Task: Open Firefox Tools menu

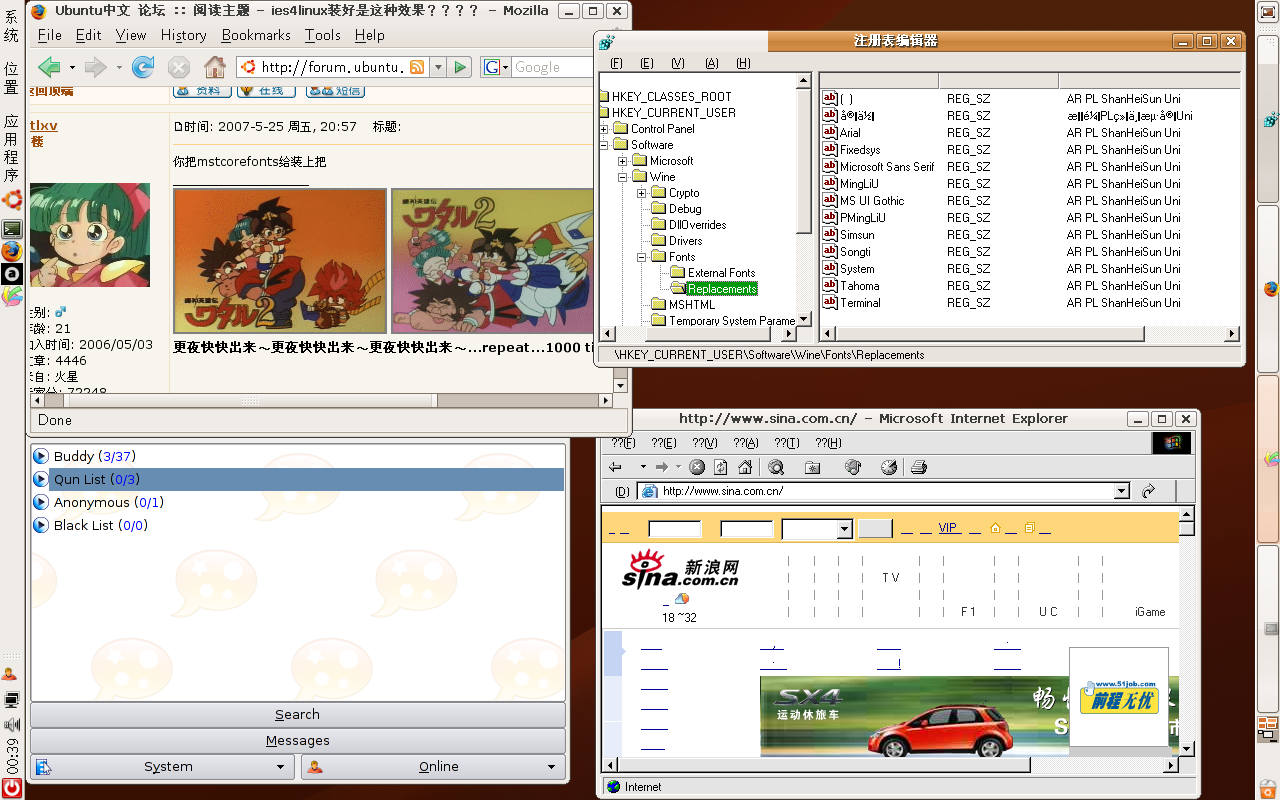Action: pyautogui.click(x=323, y=35)
